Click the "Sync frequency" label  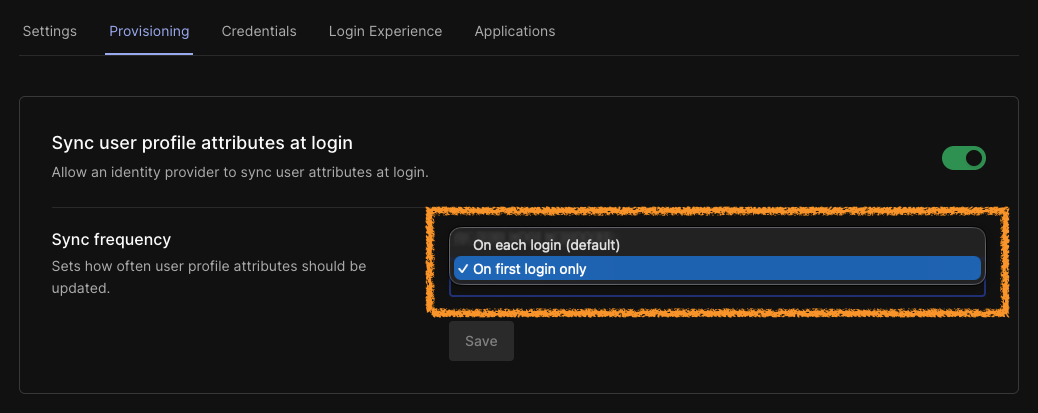[111, 240]
